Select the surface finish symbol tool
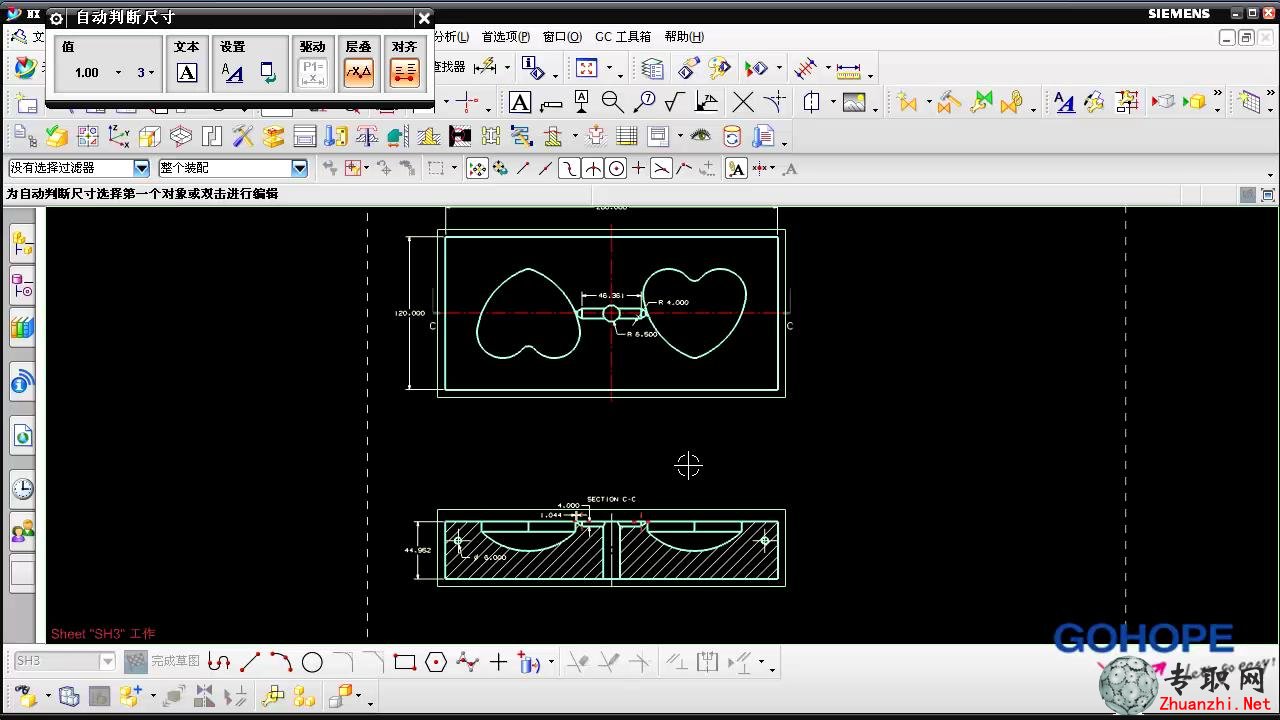The width and height of the screenshot is (1280, 720). (674, 102)
